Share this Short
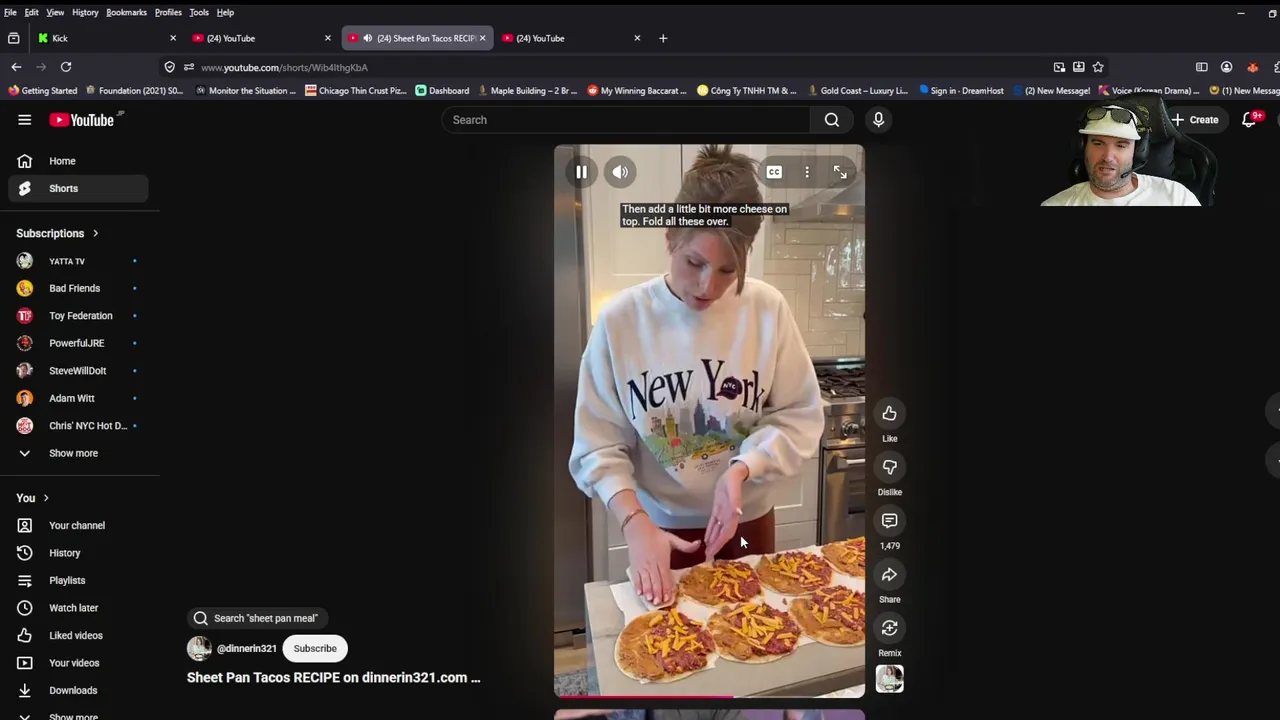 click(x=889, y=575)
